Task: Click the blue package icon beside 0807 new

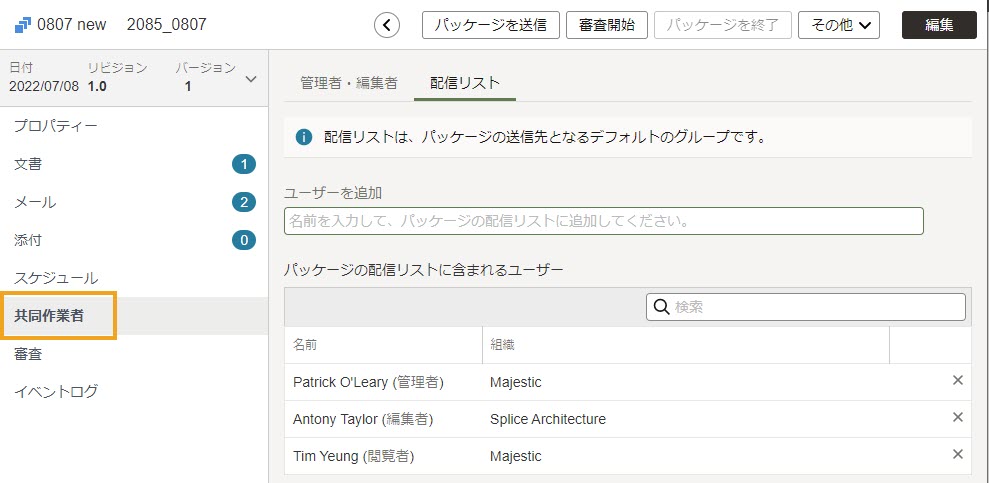Action: point(22,25)
